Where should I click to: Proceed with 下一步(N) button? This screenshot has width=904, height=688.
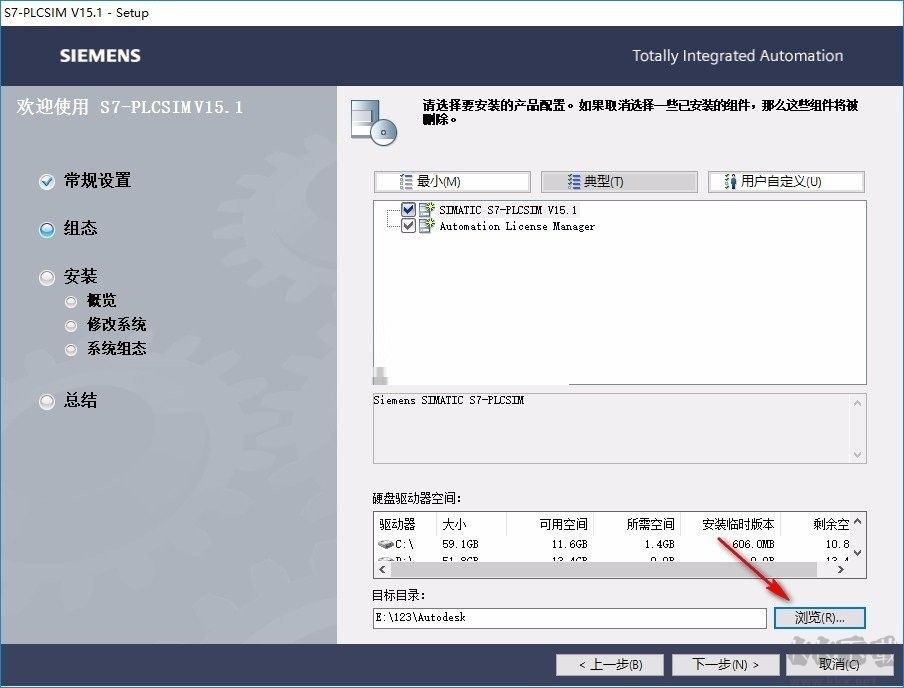click(x=725, y=665)
